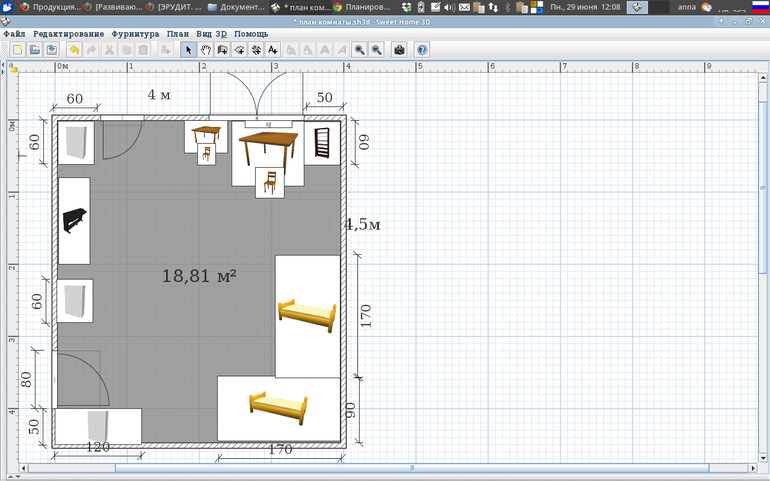
Task: Activate the Select objects mode
Action: tap(188, 49)
